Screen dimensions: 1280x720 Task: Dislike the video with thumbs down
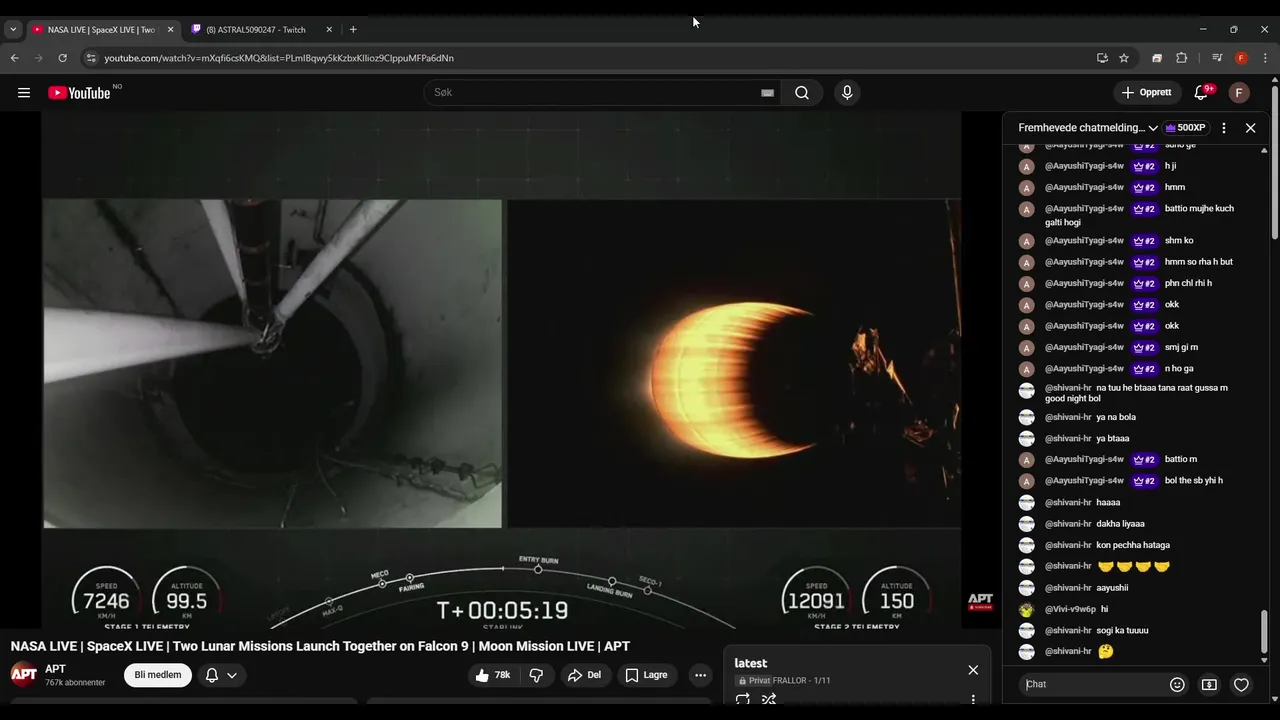click(x=536, y=675)
